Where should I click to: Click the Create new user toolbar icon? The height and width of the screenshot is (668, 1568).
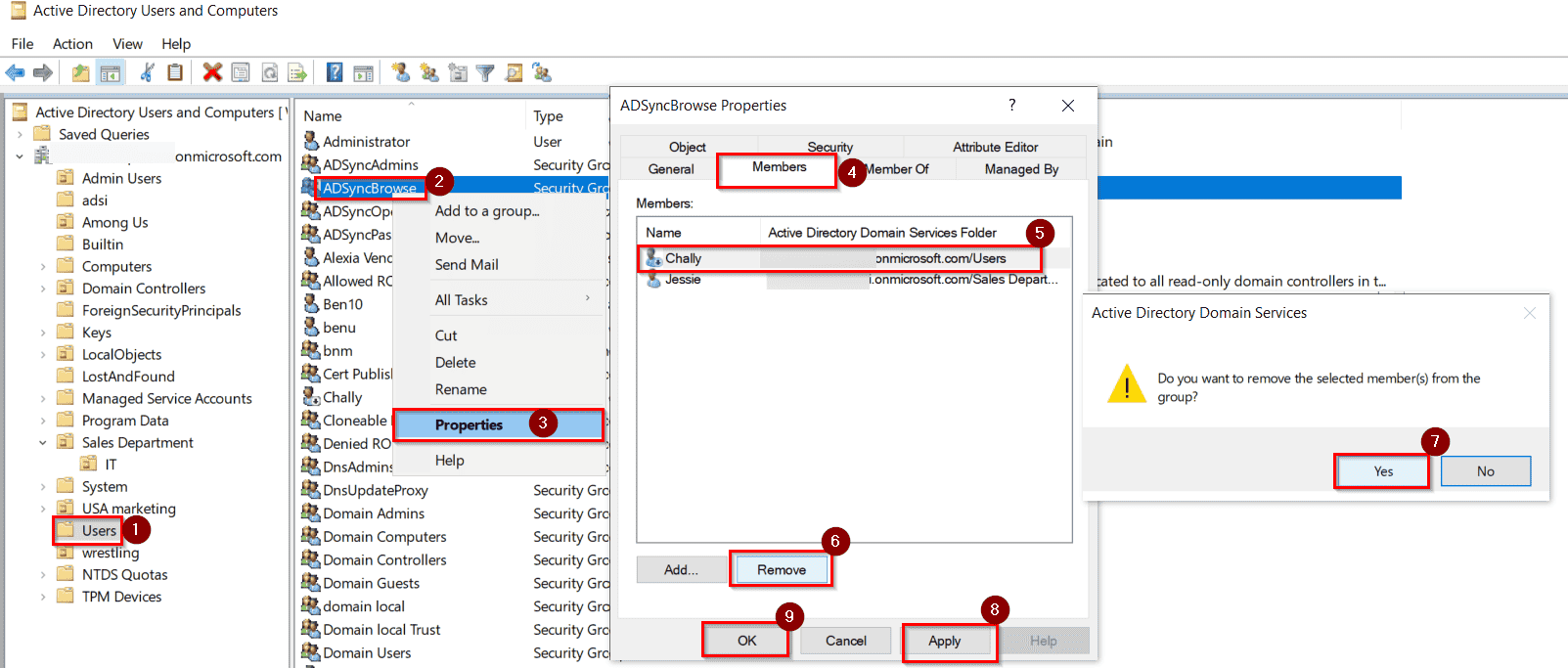[x=400, y=72]
